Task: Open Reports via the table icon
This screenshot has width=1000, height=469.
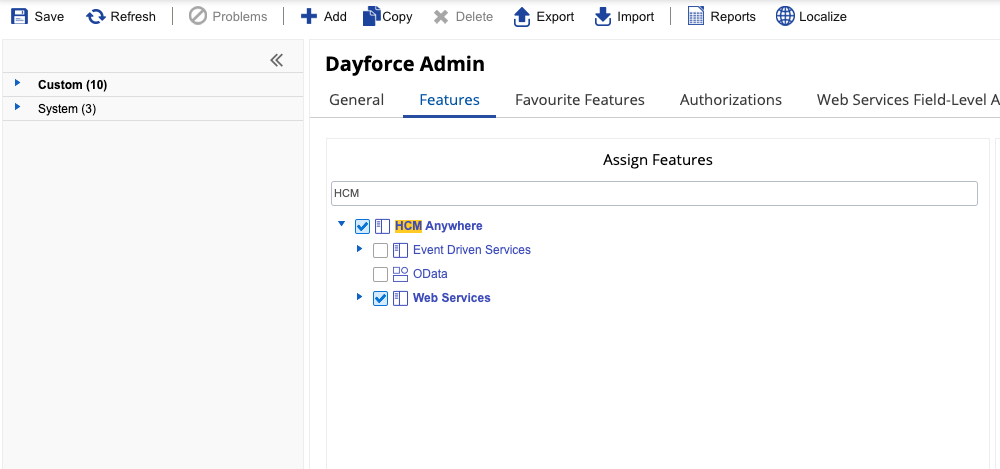Action: click(x=696, y=16)
